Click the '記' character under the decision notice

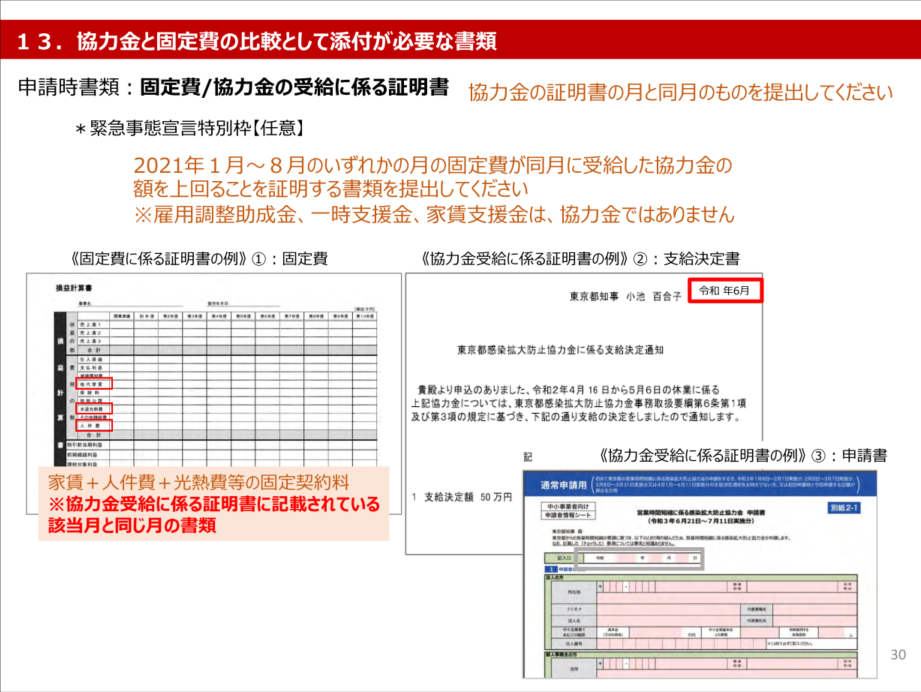527,457
